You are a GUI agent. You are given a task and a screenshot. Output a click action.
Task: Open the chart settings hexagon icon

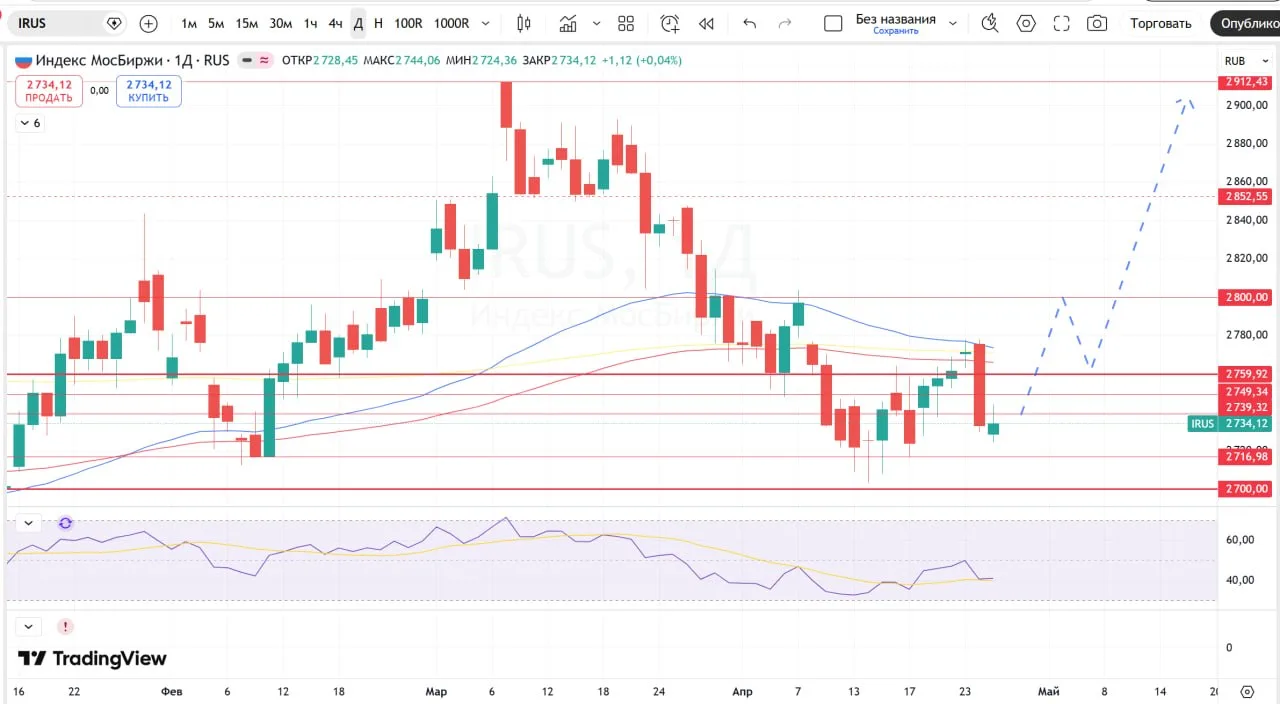click(1026, 23)
